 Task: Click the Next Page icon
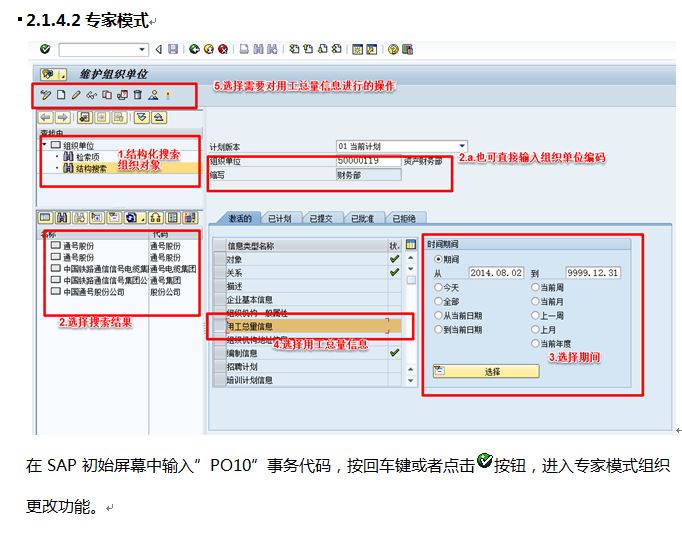click(322, 49)
